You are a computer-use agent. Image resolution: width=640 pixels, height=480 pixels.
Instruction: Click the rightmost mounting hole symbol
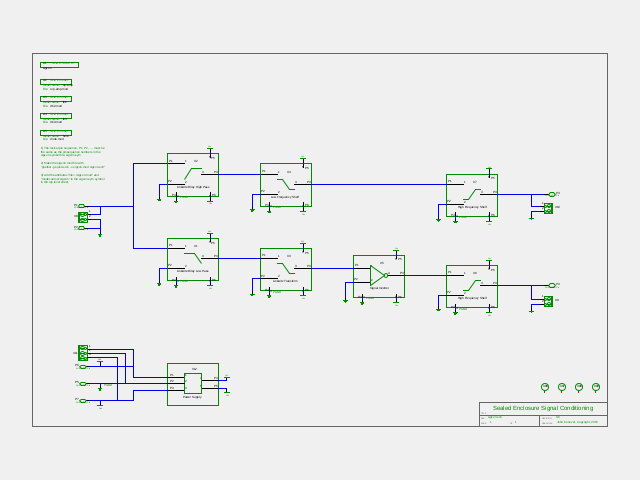596,387
